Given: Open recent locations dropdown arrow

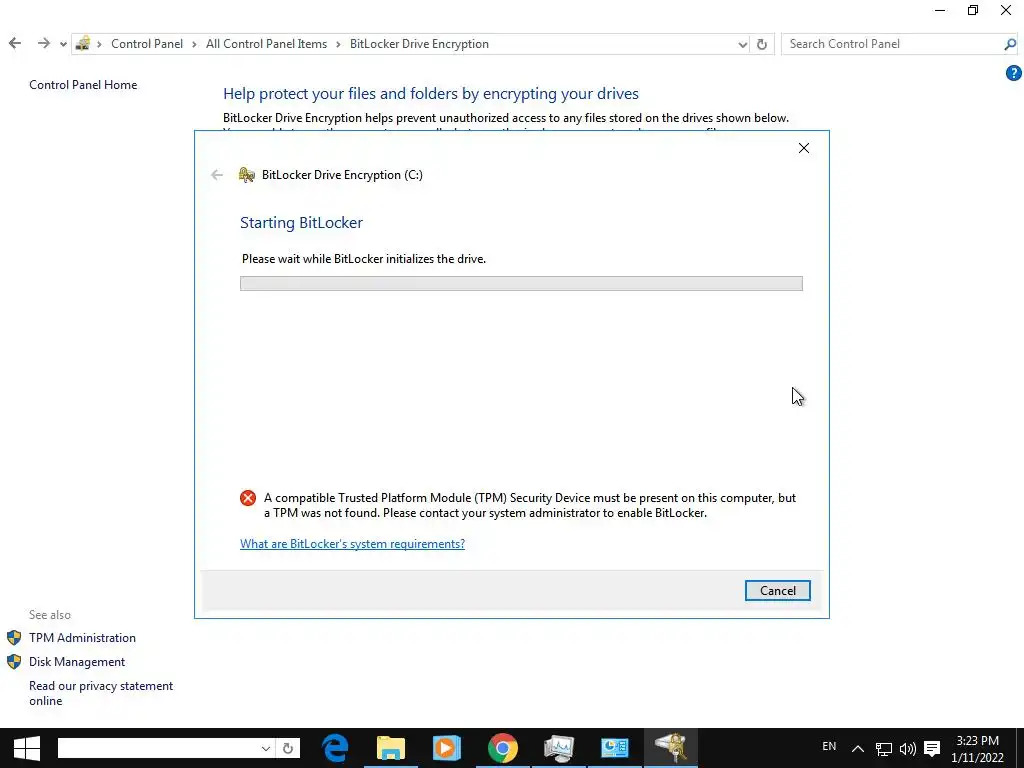Looking at the screenshot, I should point(63,44).
